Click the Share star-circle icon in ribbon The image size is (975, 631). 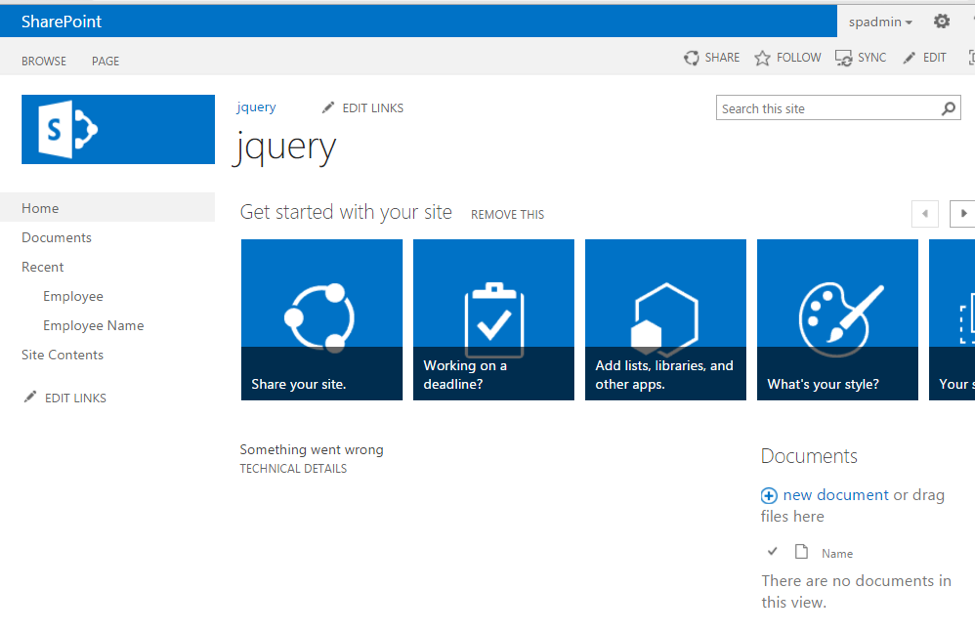(691, 58)
